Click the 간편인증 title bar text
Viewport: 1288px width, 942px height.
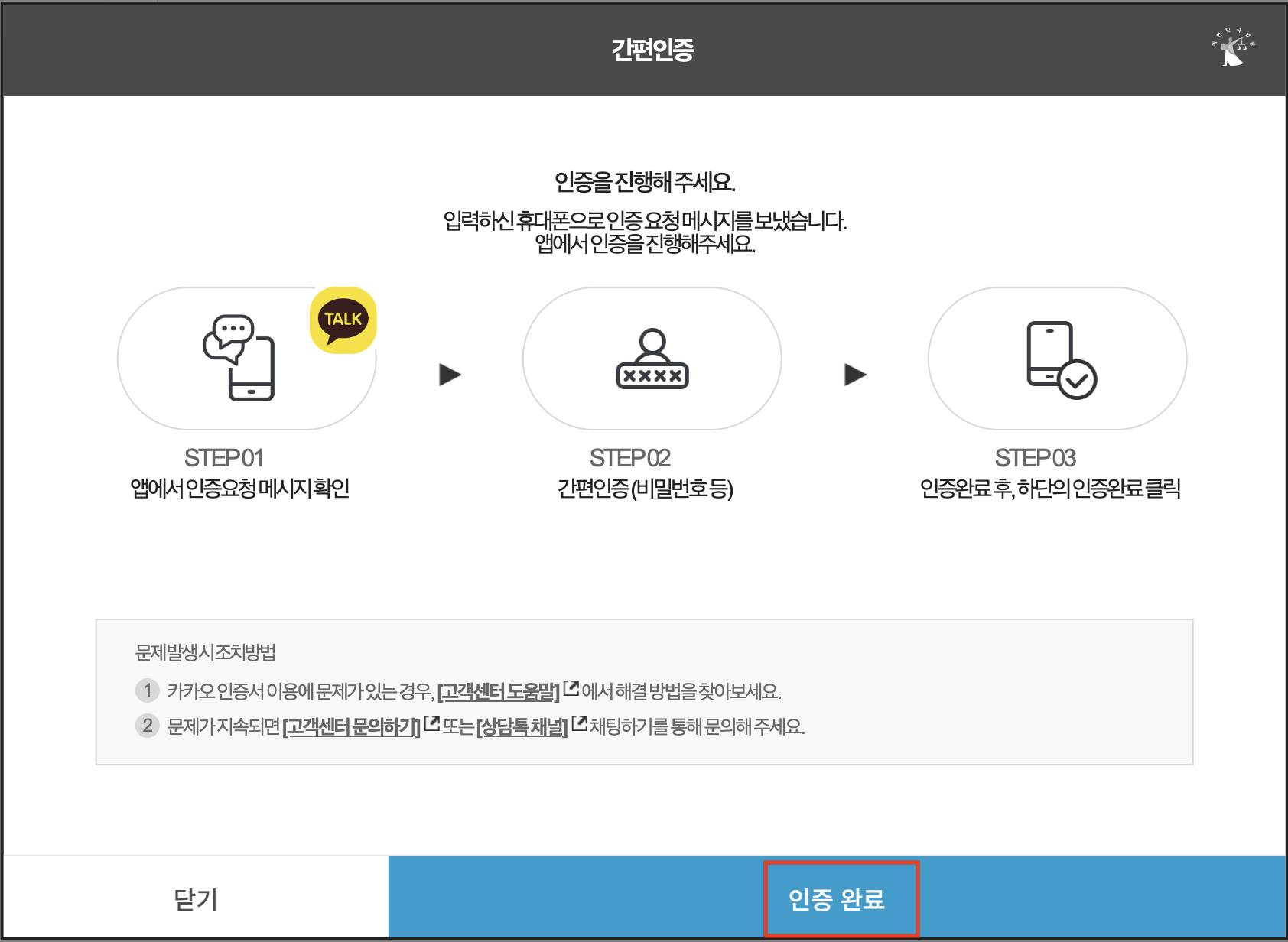[x=652, y=48]
